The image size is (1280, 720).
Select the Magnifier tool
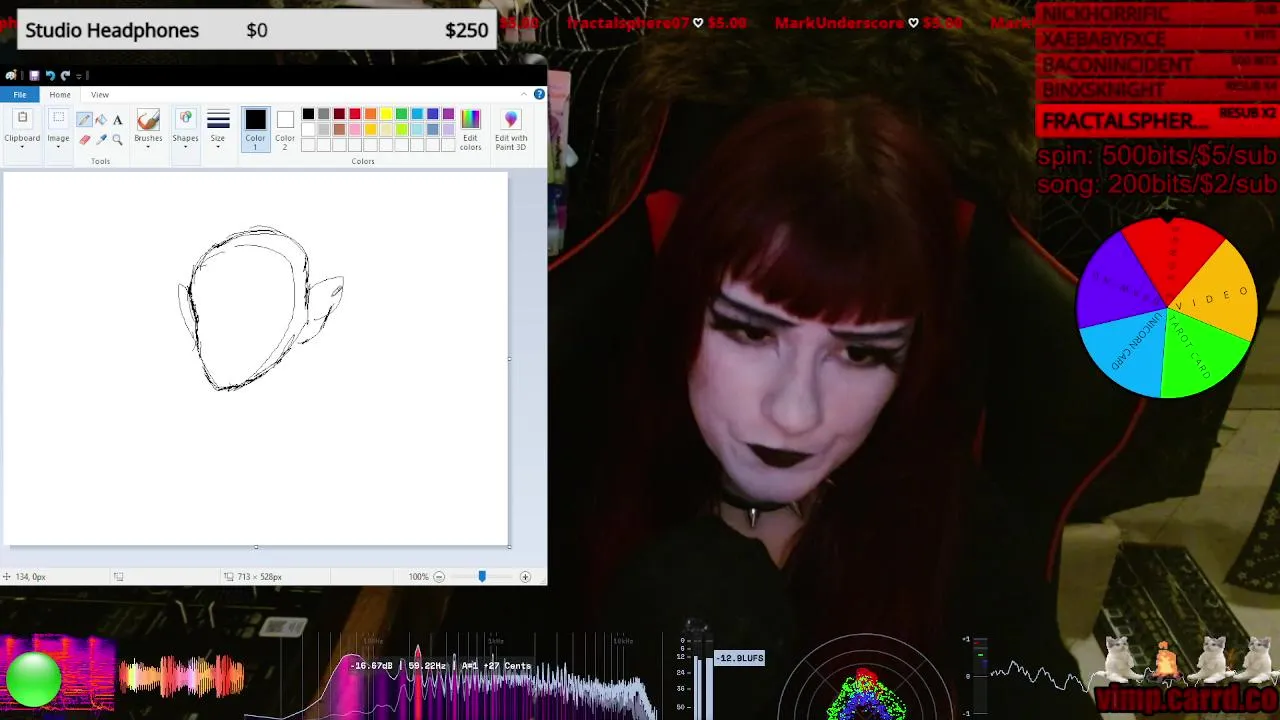tap(117, 139)
